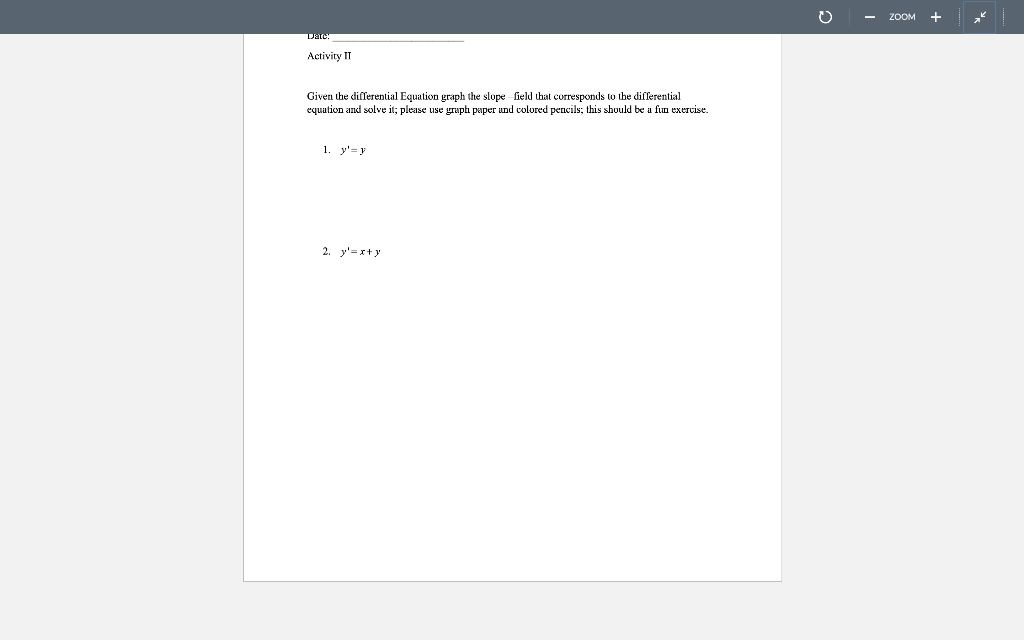Click the Date blank line field
This screenshot has width=1024, height=640.
click(398, 38)
